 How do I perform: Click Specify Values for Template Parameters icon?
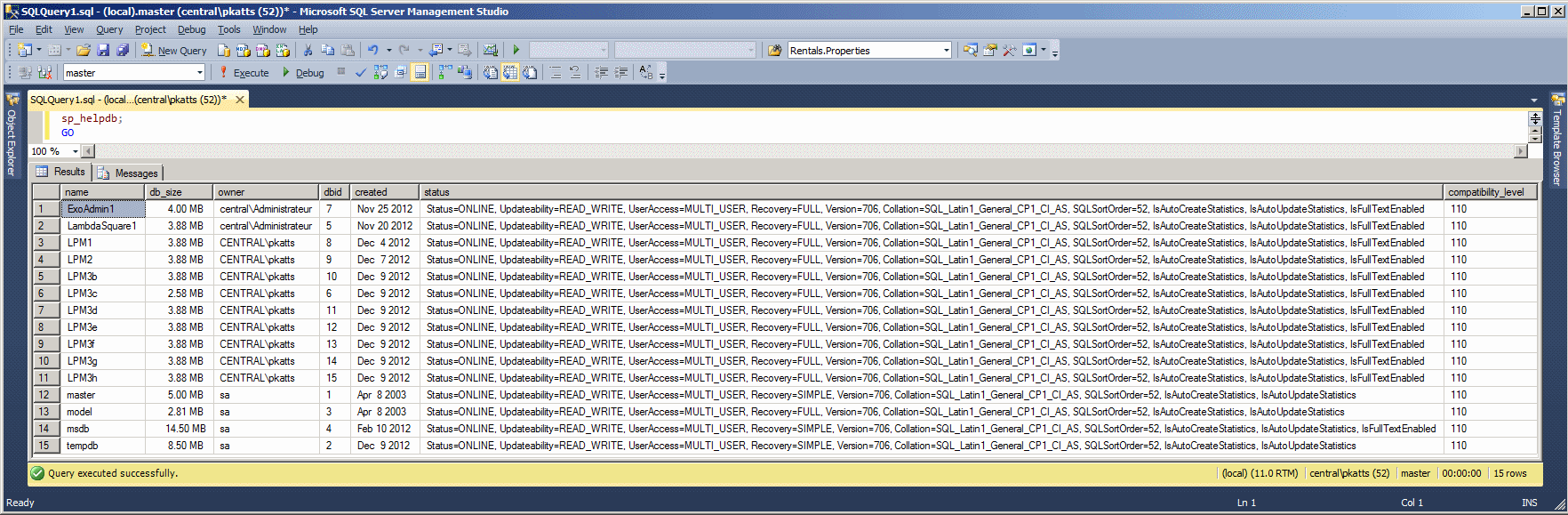pyautogui.click(x=646, y=73)
